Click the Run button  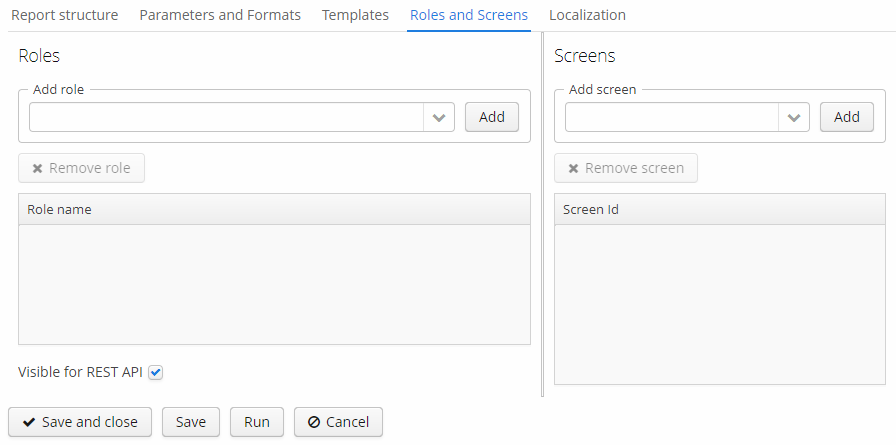coord(257,422)
